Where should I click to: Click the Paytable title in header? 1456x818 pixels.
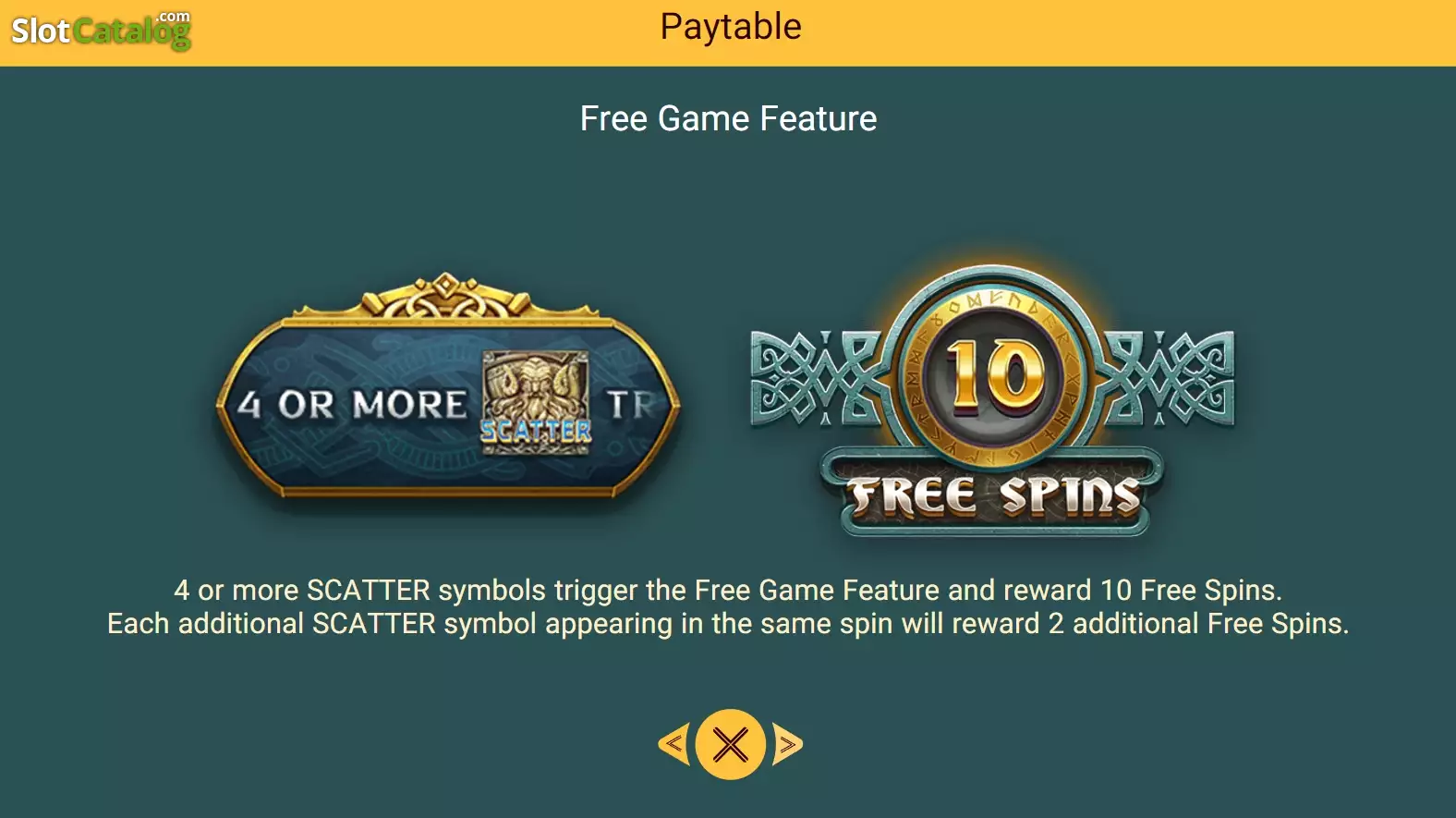point(731,27)
